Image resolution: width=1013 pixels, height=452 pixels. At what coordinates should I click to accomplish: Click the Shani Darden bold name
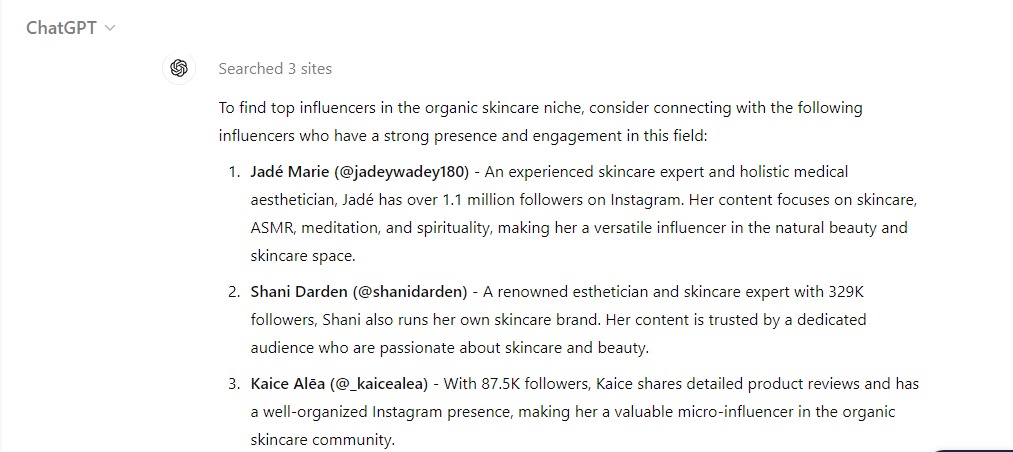pyautogui.click(x=299, y=292)
